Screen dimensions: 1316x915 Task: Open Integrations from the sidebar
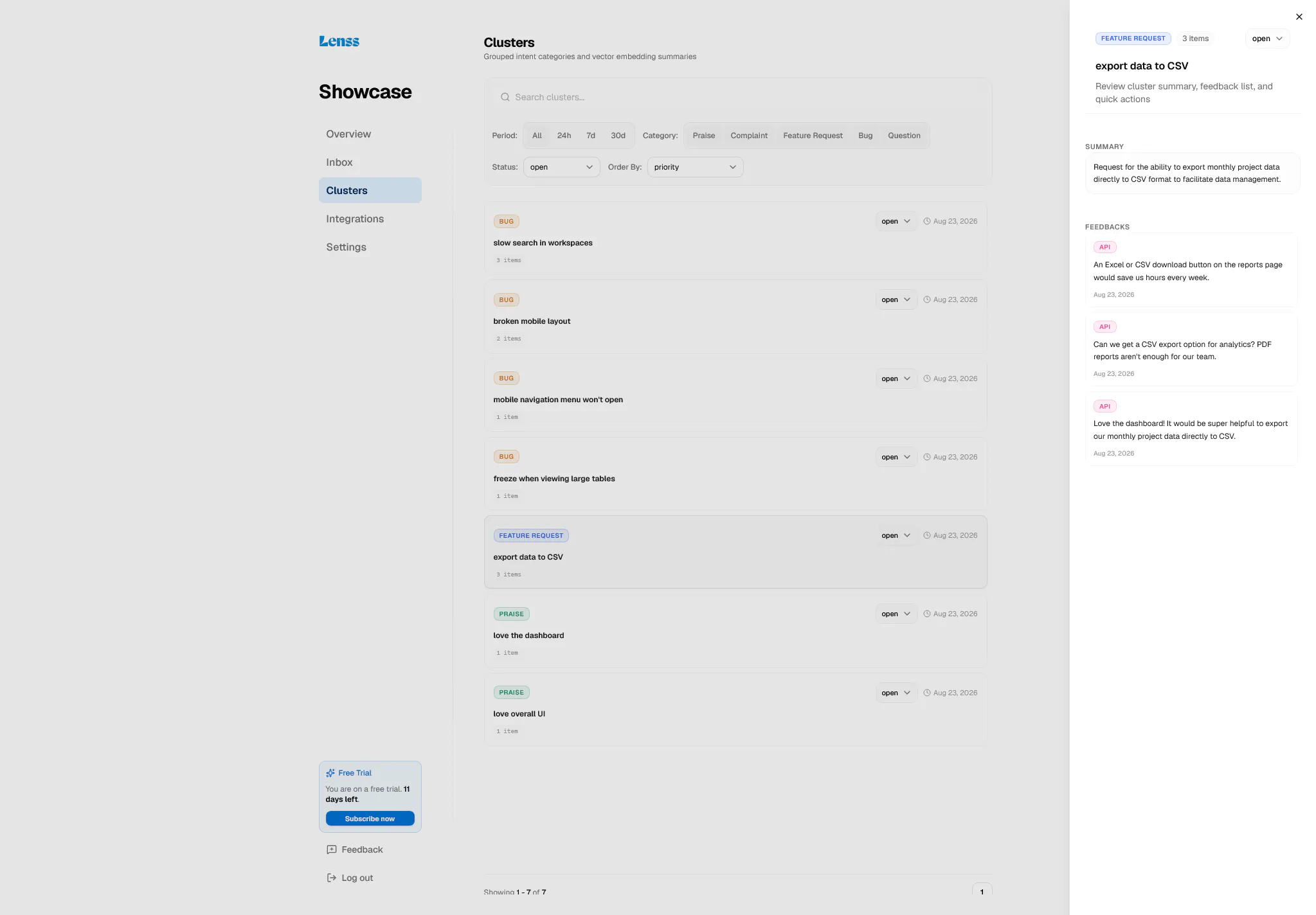[370, 218]
